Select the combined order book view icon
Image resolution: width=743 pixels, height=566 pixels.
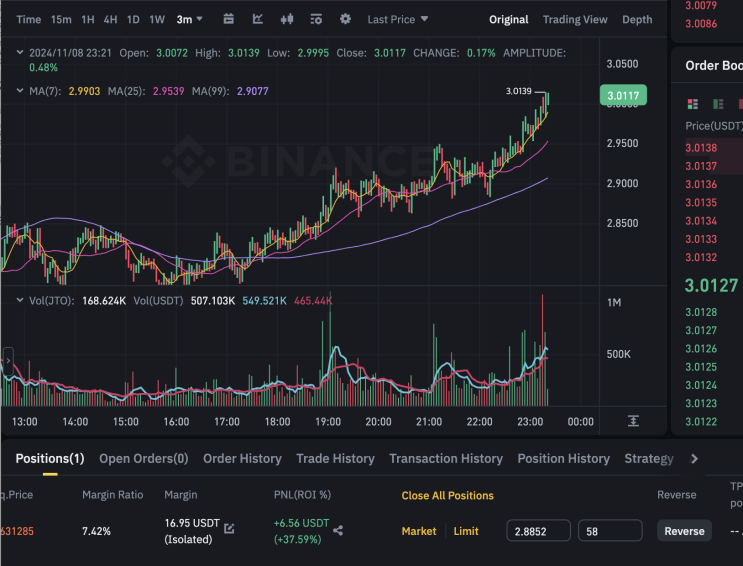693,104
